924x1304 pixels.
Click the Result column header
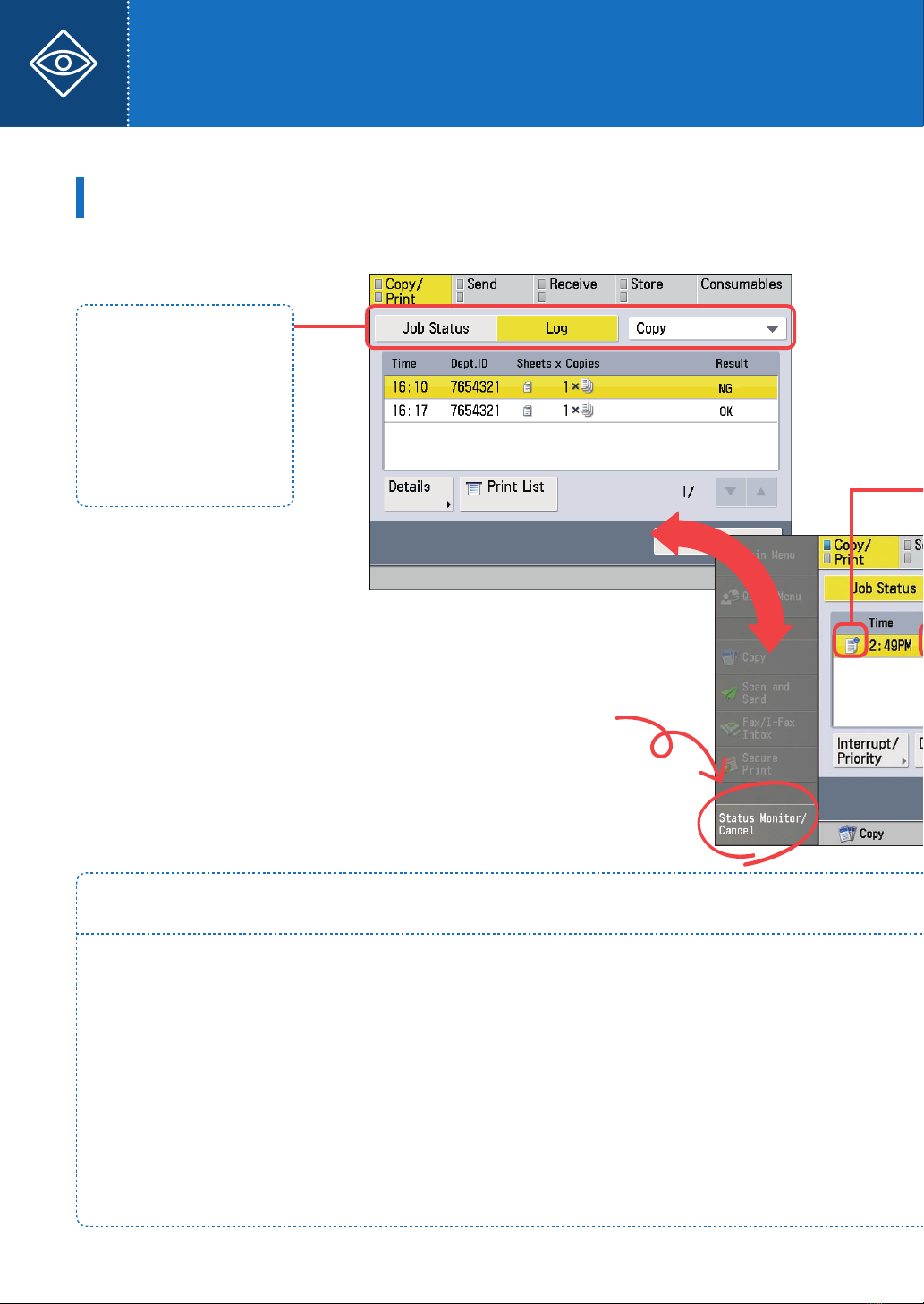coord(732,363)
